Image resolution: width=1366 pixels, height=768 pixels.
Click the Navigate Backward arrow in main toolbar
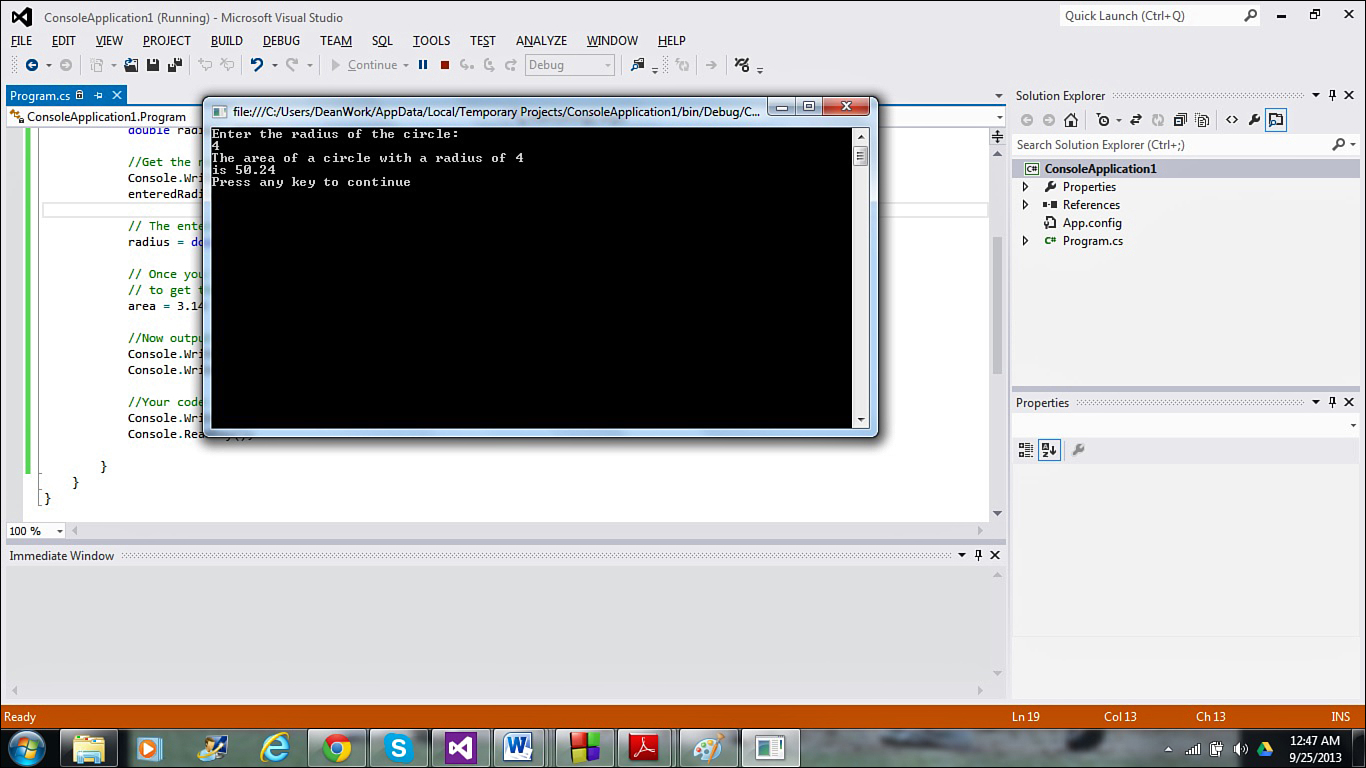click(x=31, y=65)
